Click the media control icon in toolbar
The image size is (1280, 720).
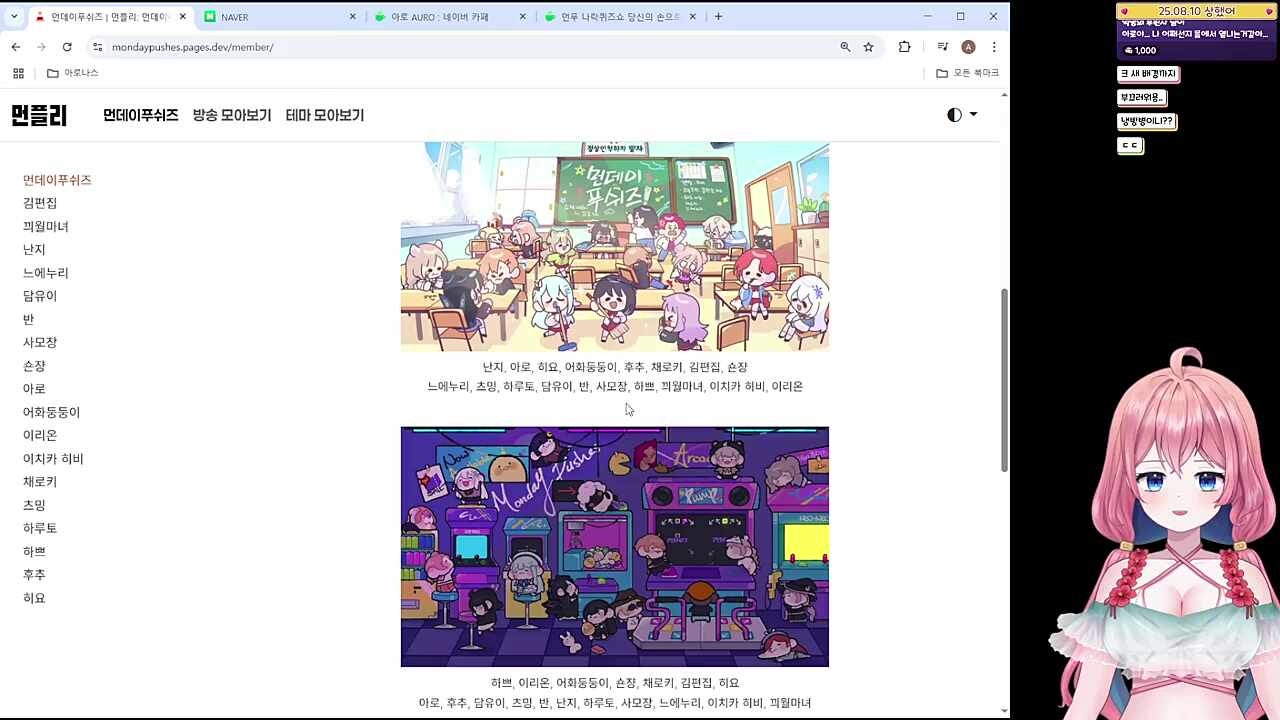point(942,47)
